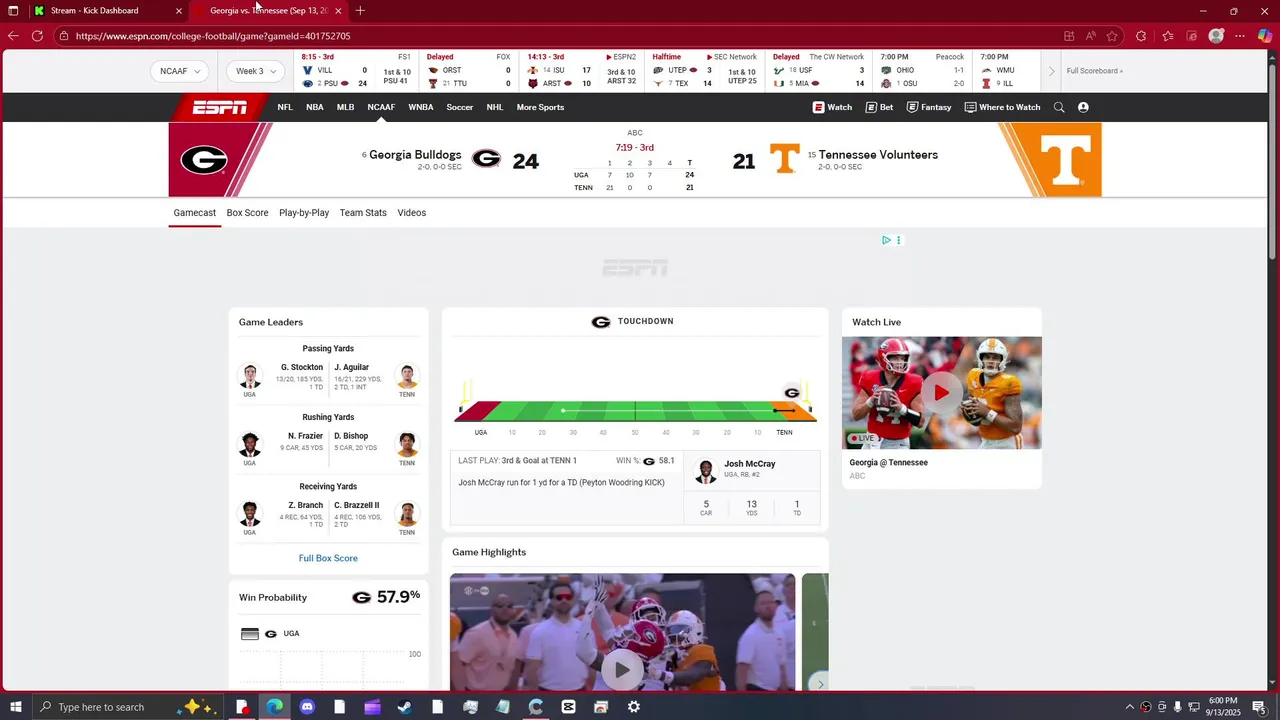This screenshot has width=1280, height=720.
Task: Open the Soccer menu item
Action: point(460,107)
